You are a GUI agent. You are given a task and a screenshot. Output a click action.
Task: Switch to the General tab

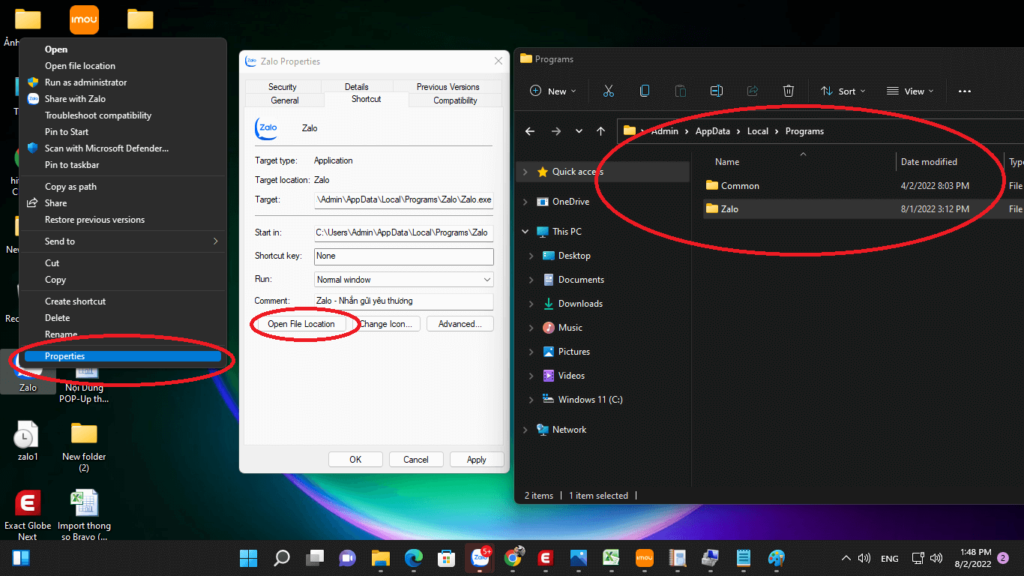coord(284,100)
